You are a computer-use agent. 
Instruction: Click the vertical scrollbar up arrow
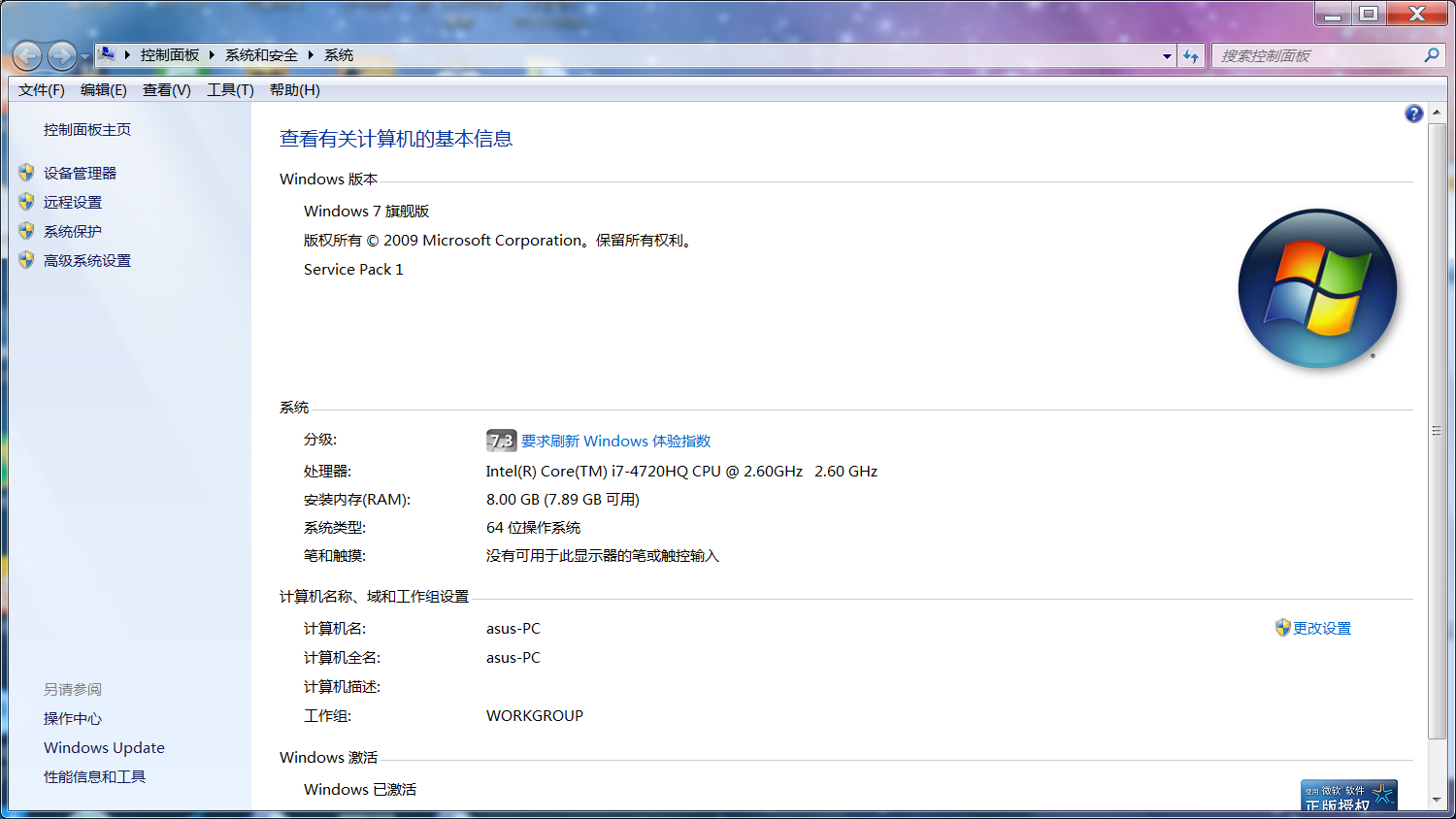(x=1437, y=115)
